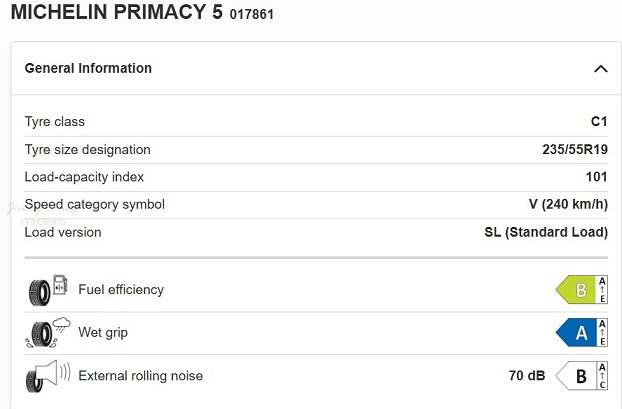Click the wet grip rain tyre icon
622x409 pixels.
(48, 333)
